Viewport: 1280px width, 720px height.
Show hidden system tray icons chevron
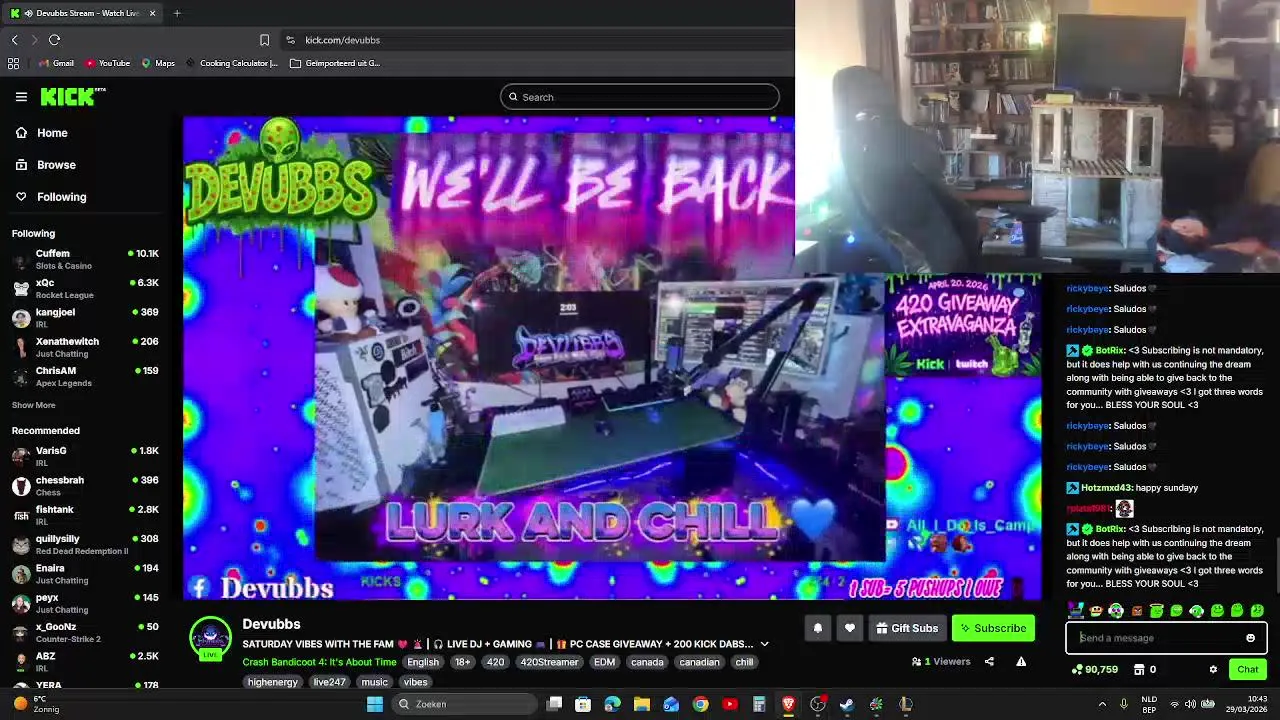1102,704
